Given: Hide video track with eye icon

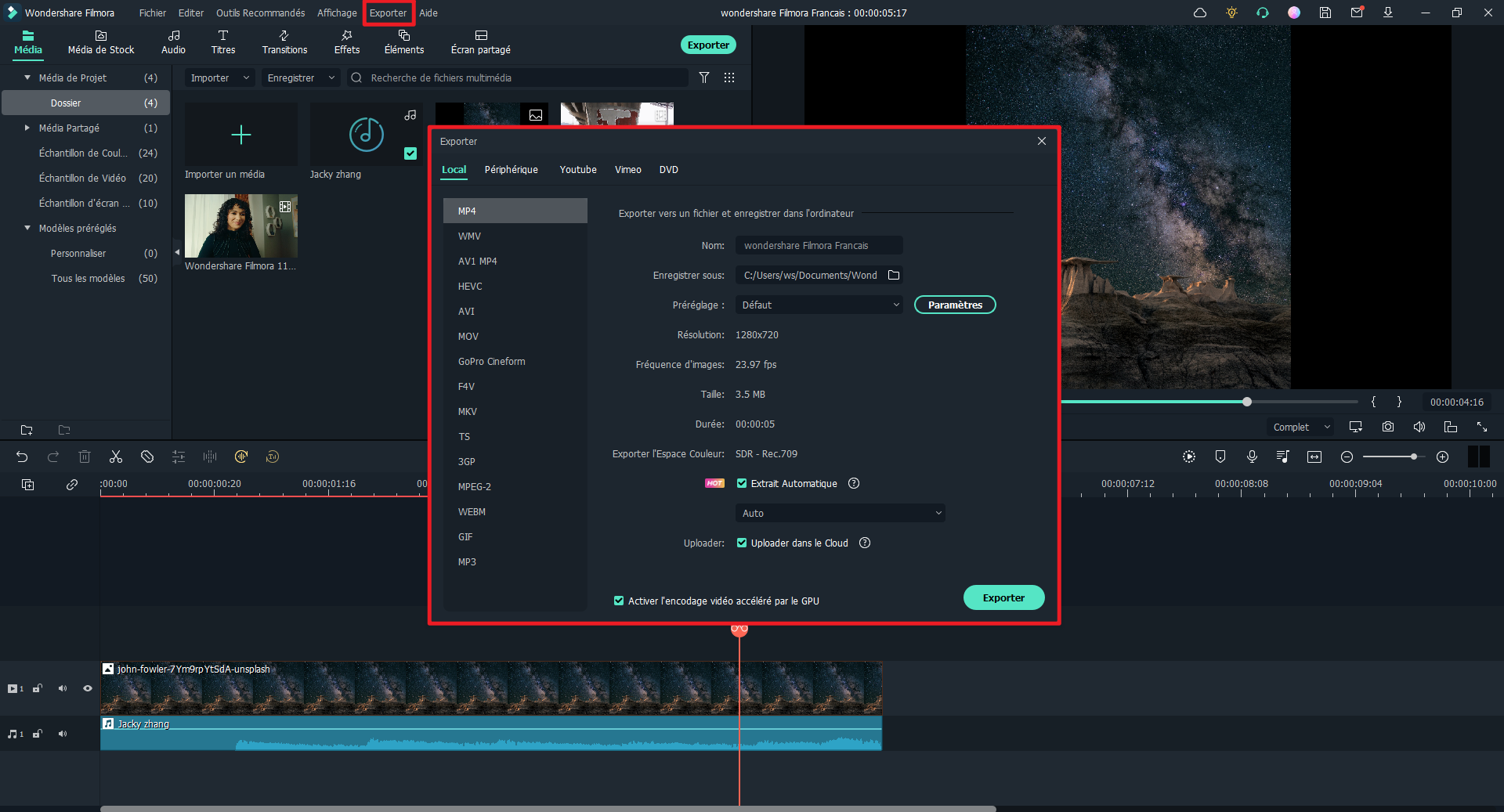Looking at the screenshot, I should pyautogui.click(x=88, y=688).
